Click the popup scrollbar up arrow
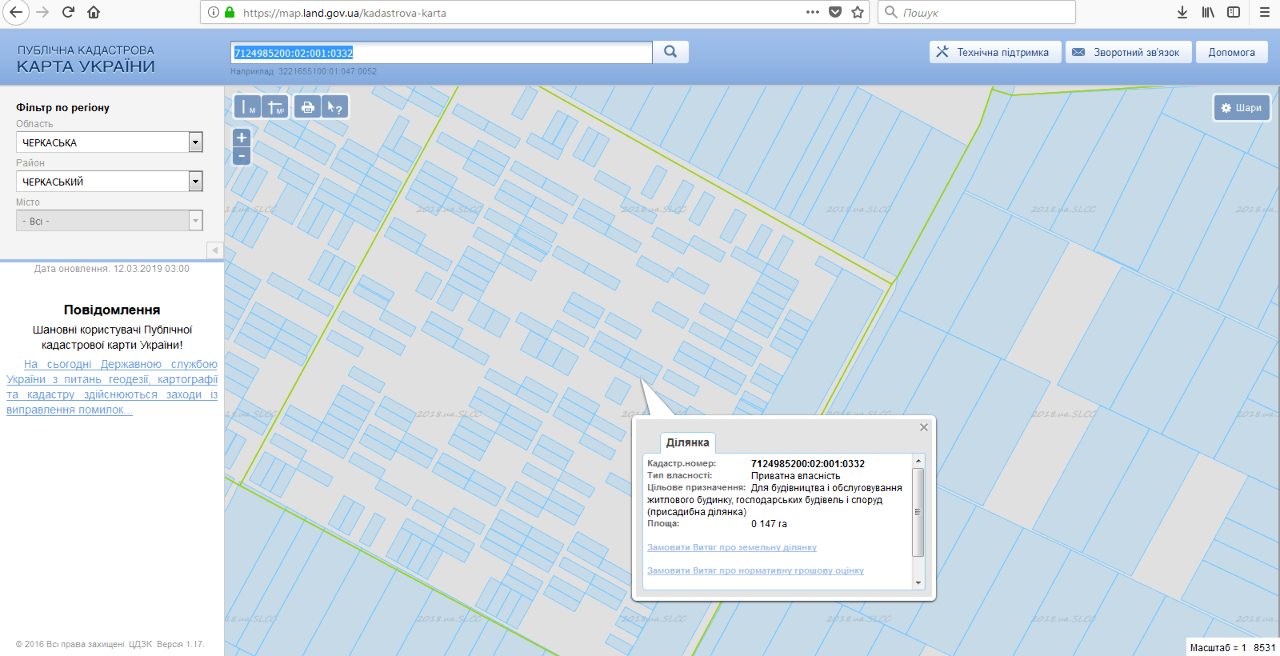 coord(919,461)
